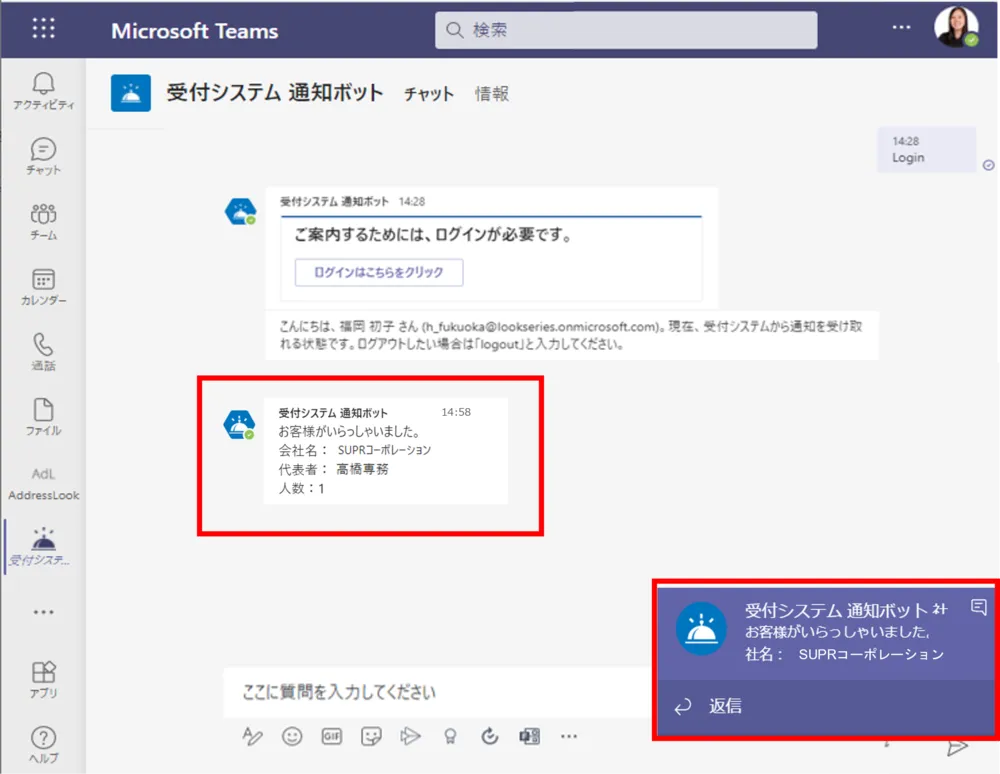Viewport: 1000px width, 774px height.
Task: Click 返信 in the notification popup
Action: 725,706
